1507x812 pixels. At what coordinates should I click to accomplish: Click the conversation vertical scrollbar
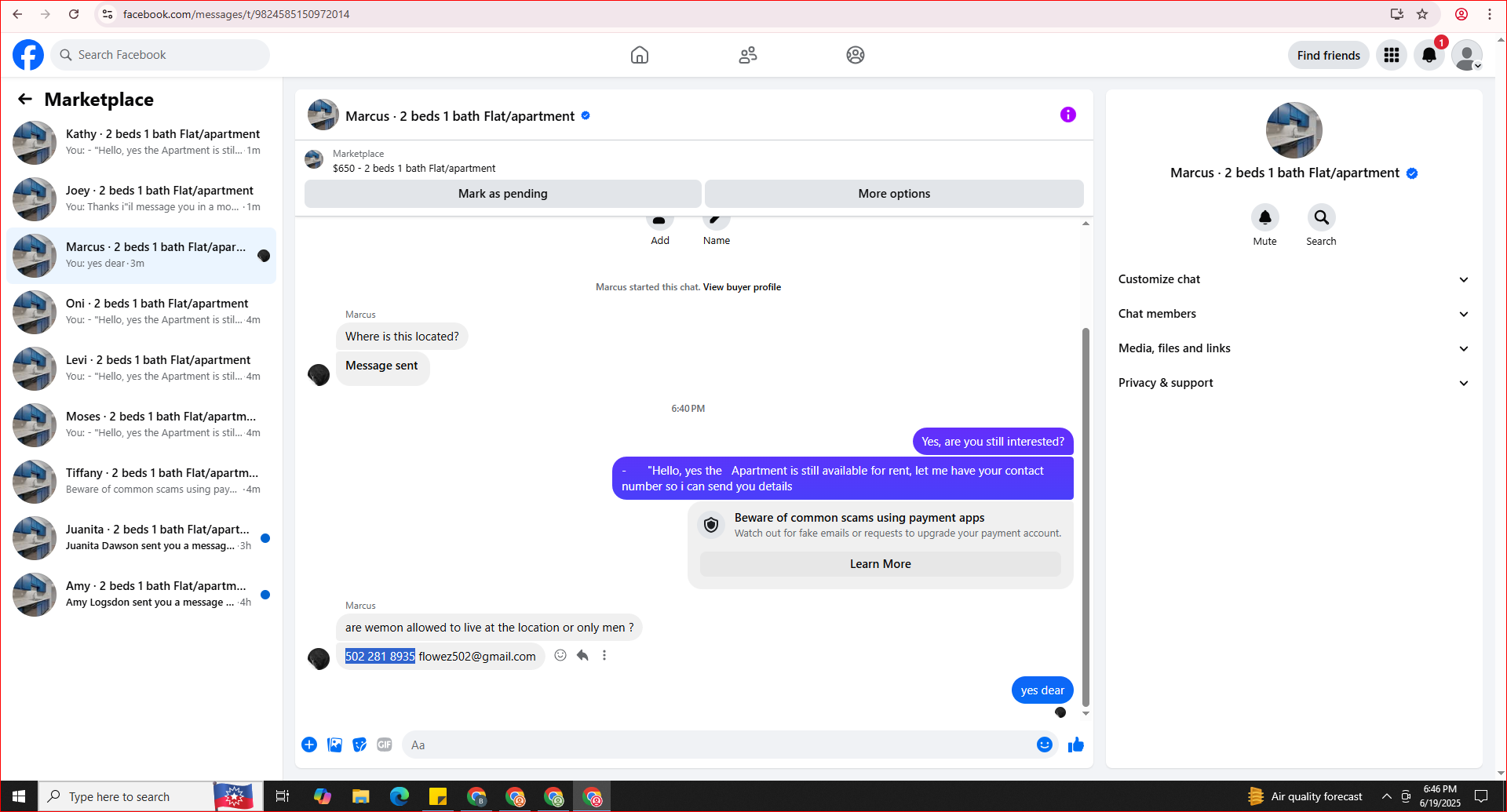1086,516
